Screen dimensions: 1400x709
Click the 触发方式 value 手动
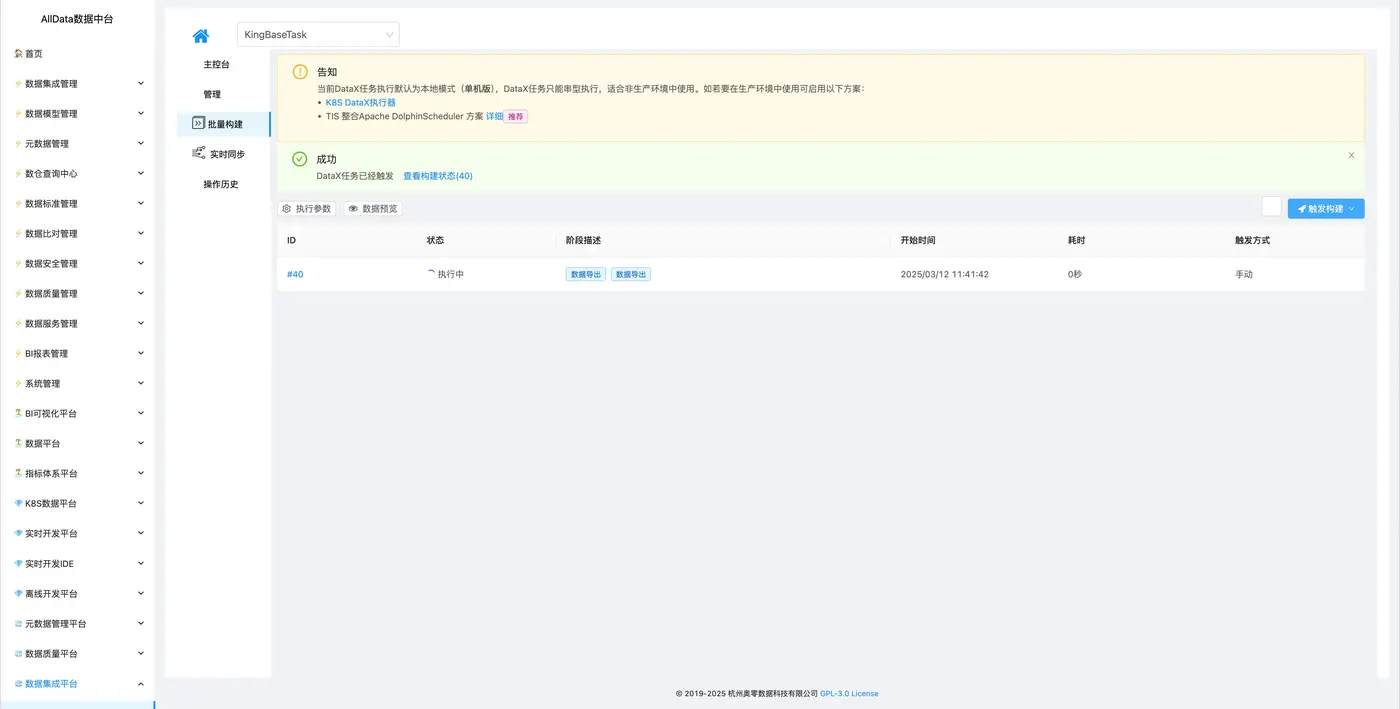tap(1244, 274)
